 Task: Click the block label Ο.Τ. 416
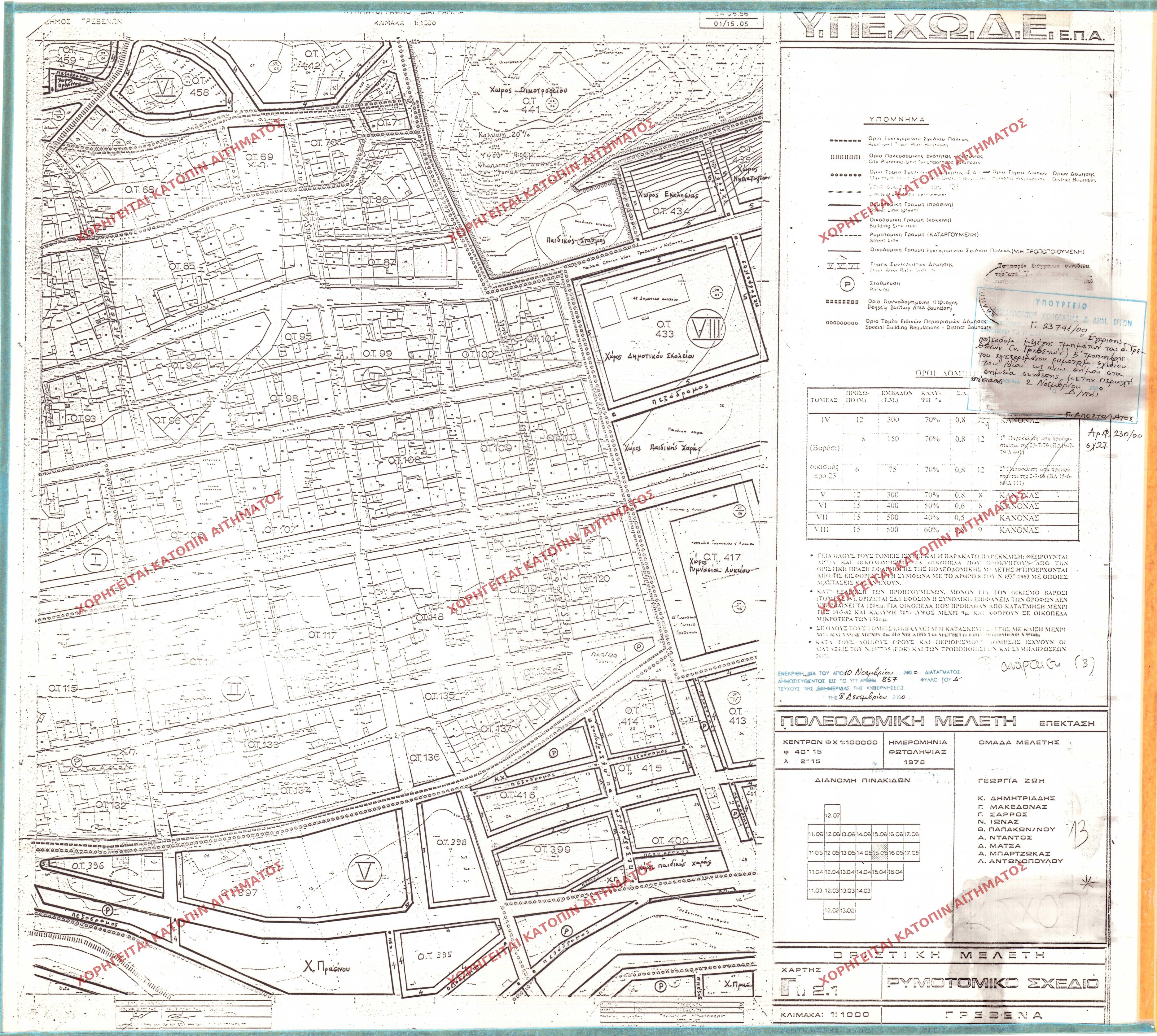(518, 795)
